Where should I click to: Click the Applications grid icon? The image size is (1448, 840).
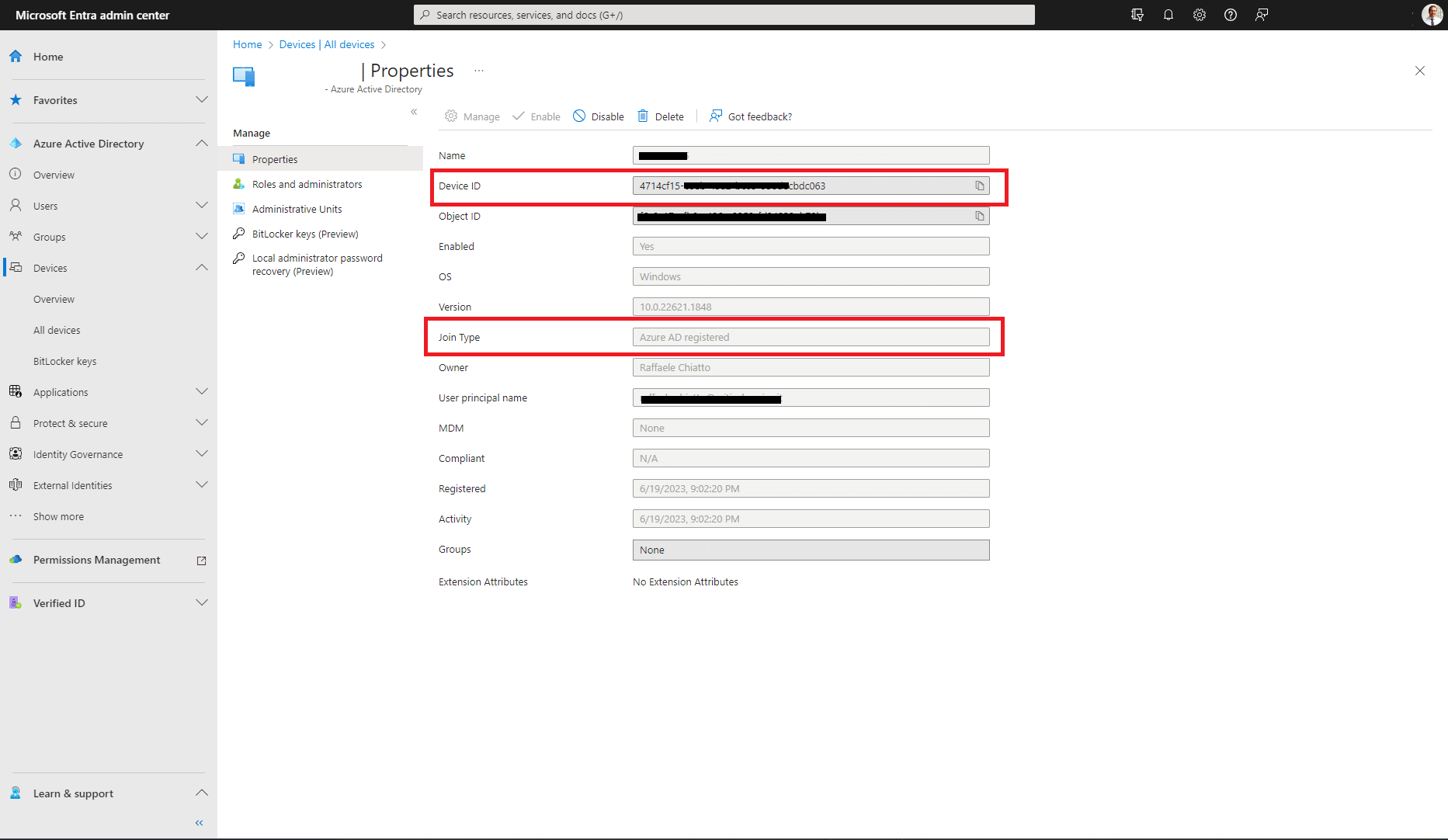point(16,391)
